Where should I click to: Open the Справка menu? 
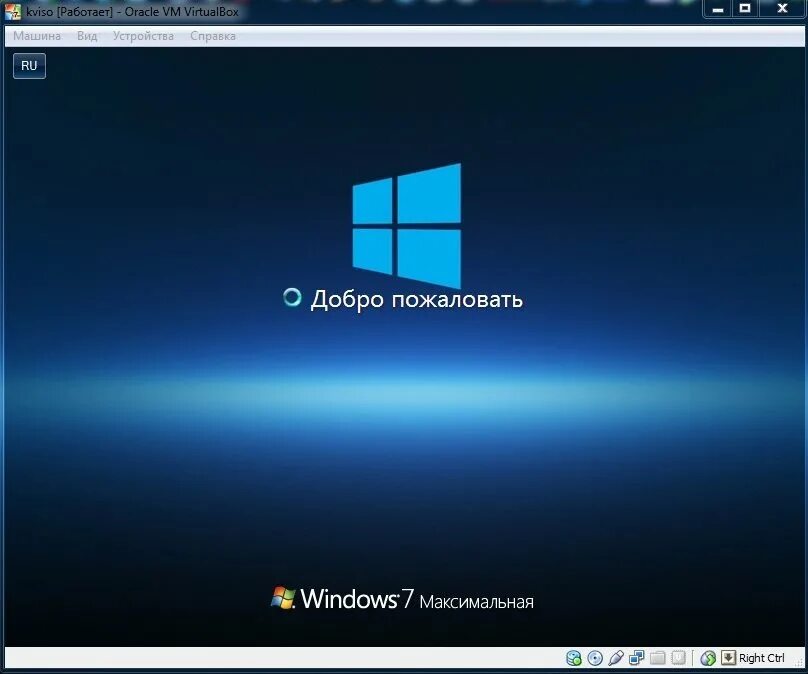[212, 35]
